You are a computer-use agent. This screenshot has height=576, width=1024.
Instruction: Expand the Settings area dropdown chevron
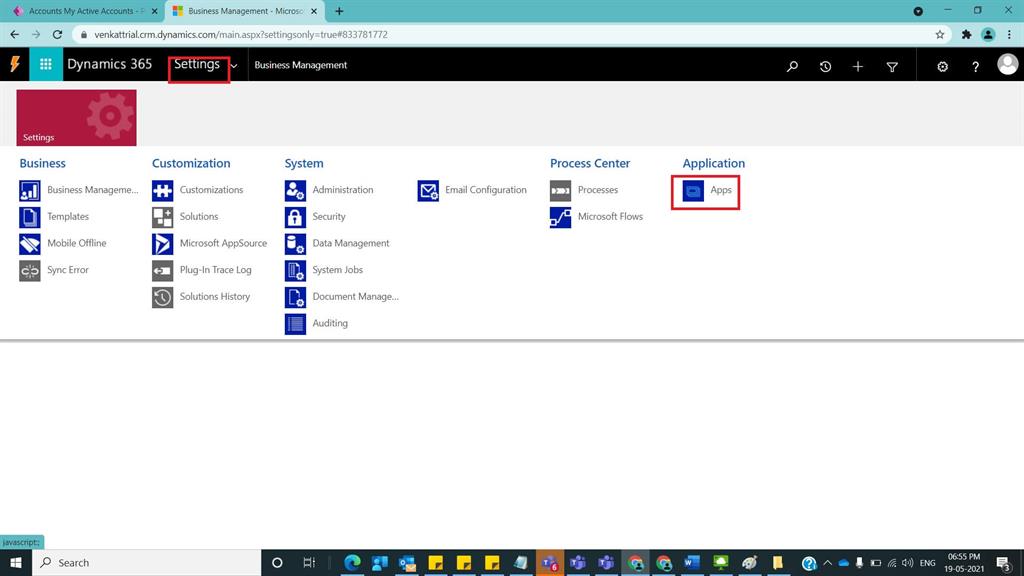coord(234,66)
